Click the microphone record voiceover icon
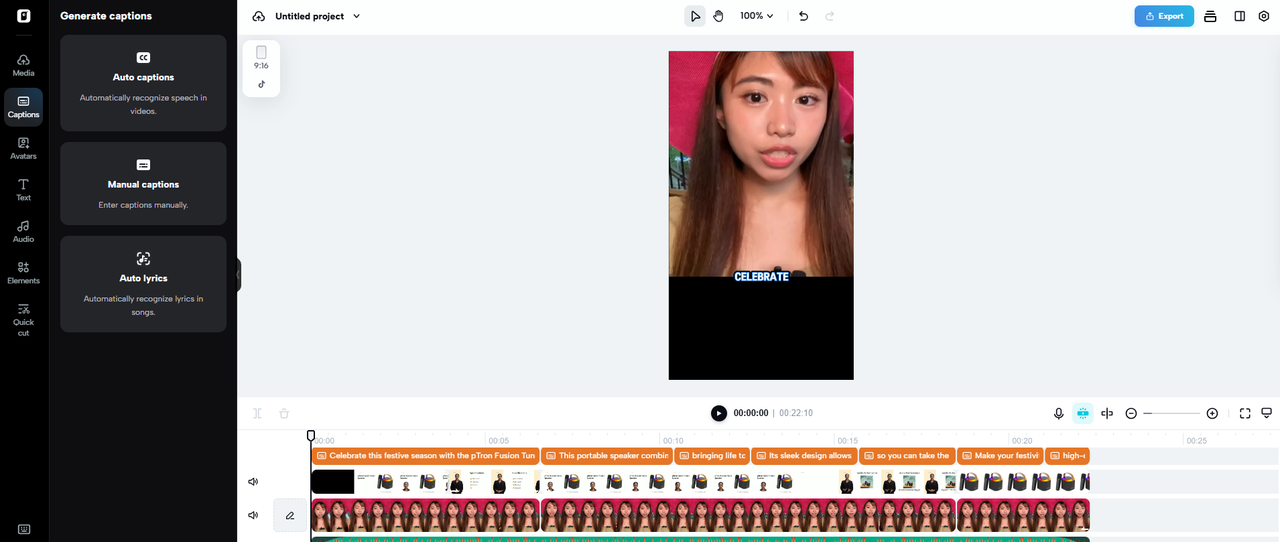Screen dimensions: 1280x542 click(1058, 413)
